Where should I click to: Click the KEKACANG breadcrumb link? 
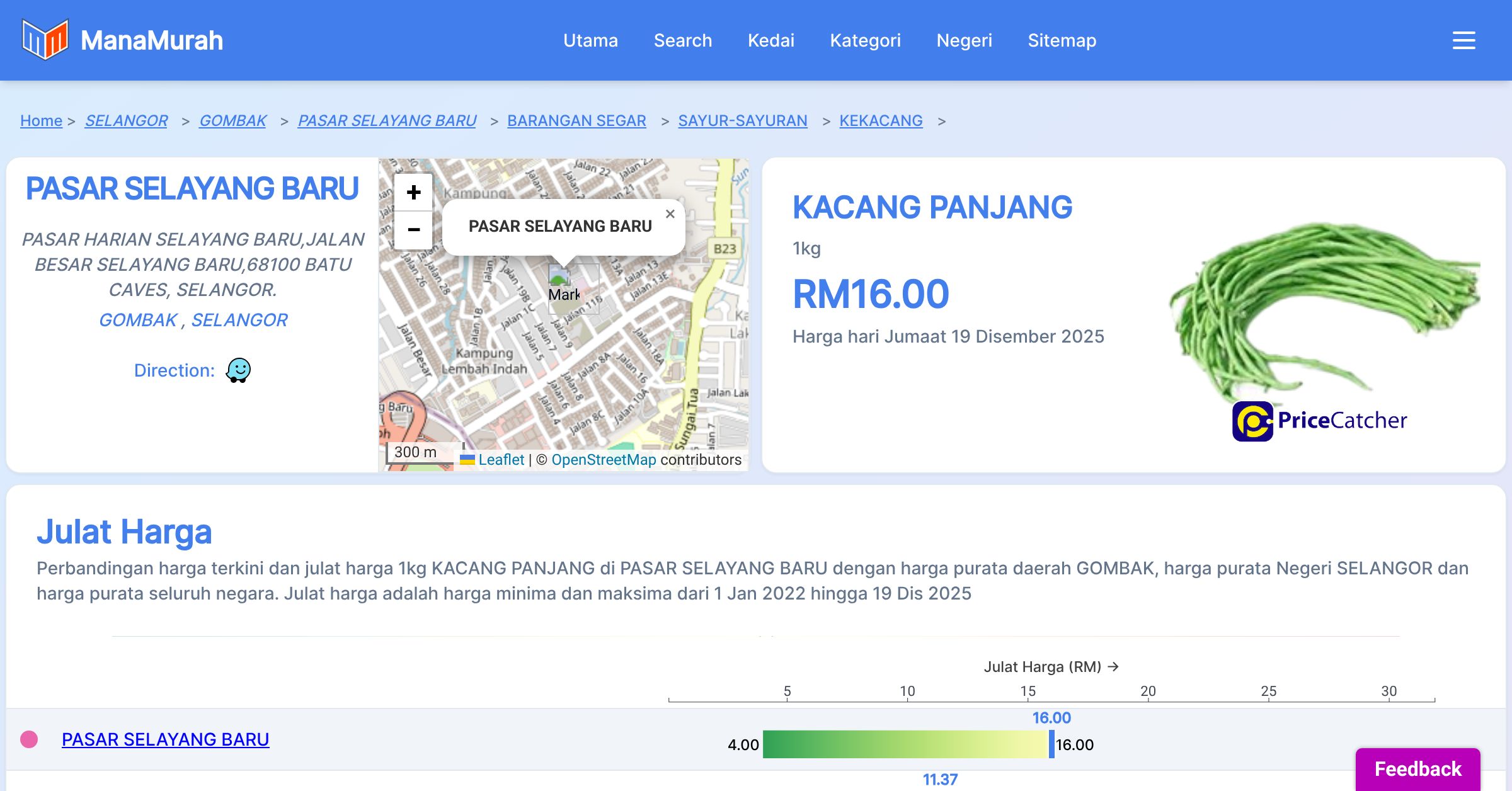tap(880, 120)
